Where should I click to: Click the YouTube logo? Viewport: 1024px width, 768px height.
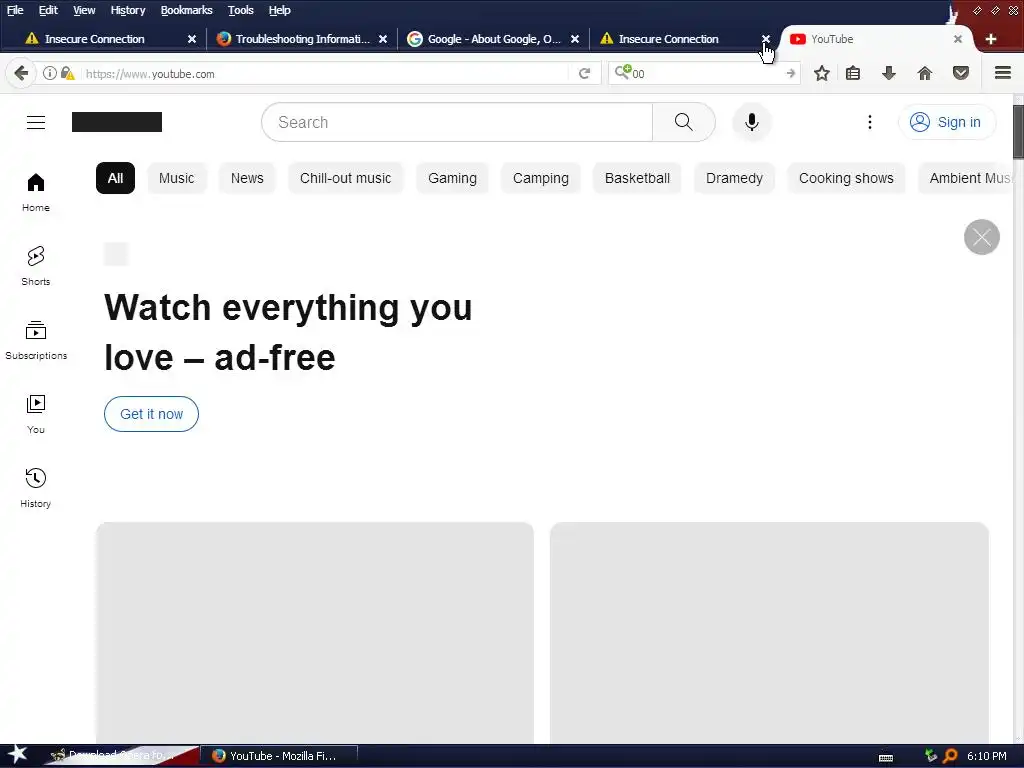pos(117,122)
